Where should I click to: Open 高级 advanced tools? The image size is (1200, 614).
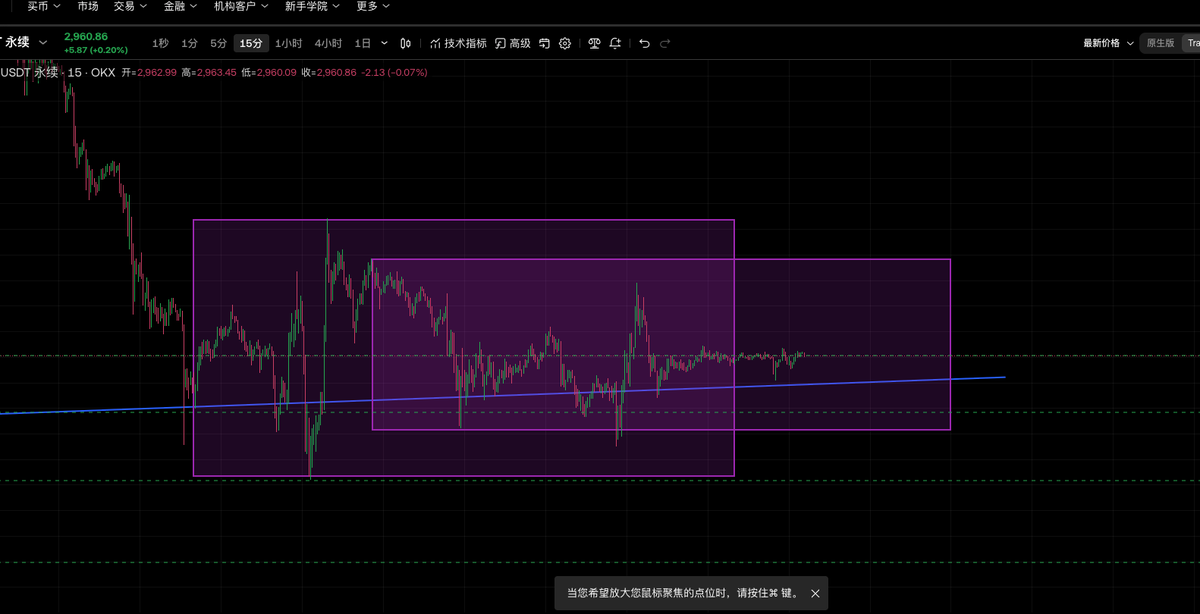513,43
